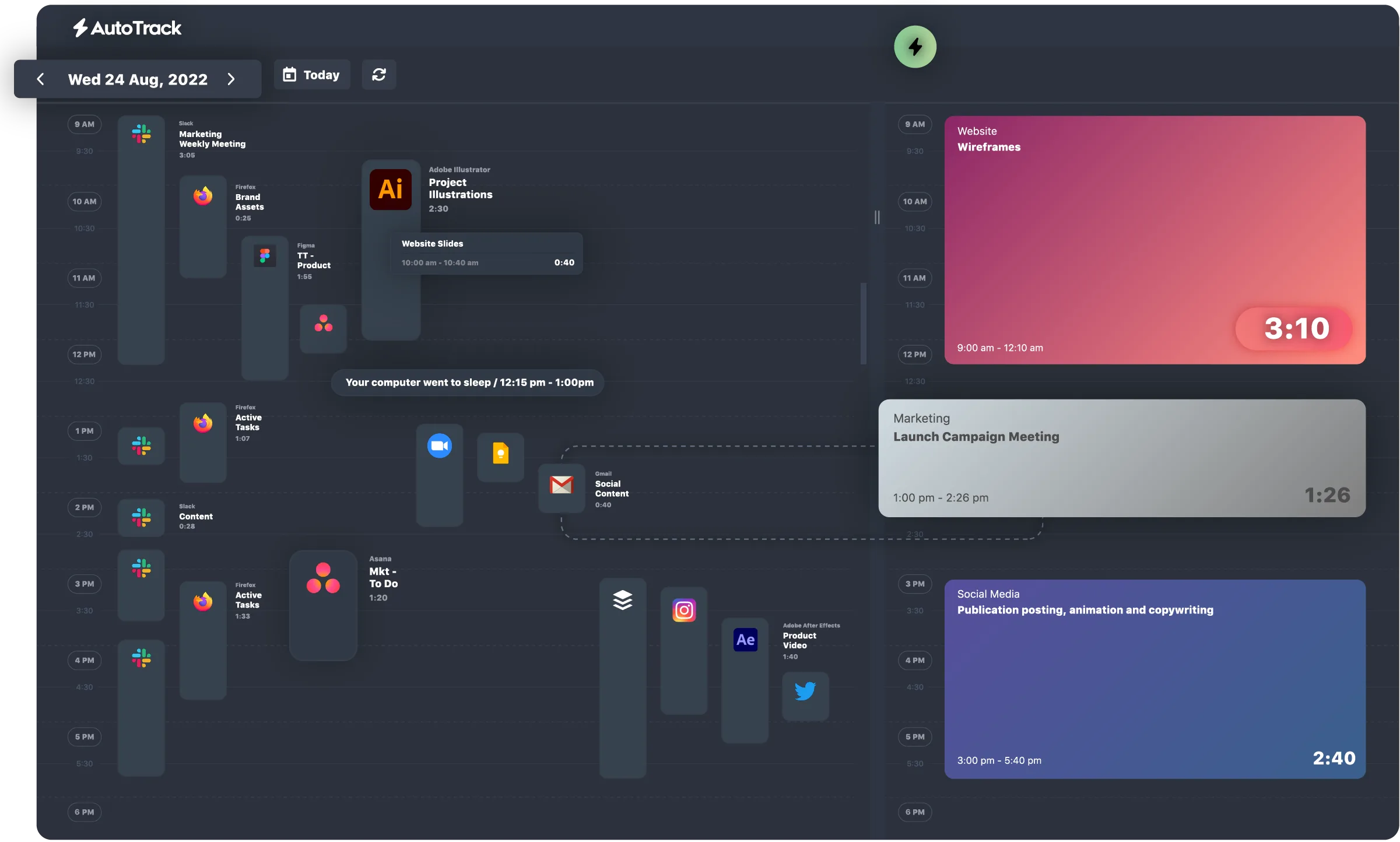Select the Slack Content 0:28 icon

[x=141, y=517]
